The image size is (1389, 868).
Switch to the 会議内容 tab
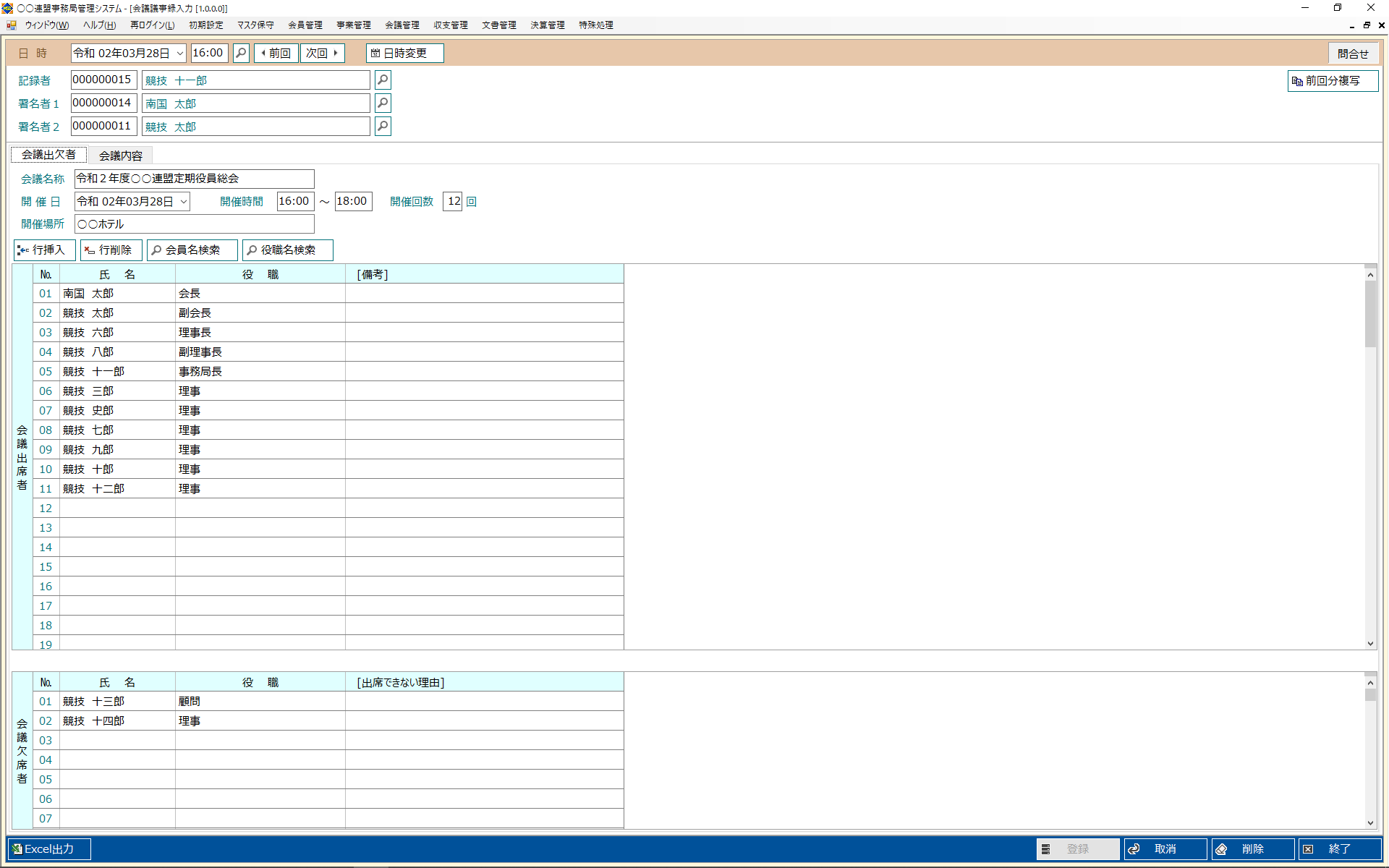coord(120,156)
